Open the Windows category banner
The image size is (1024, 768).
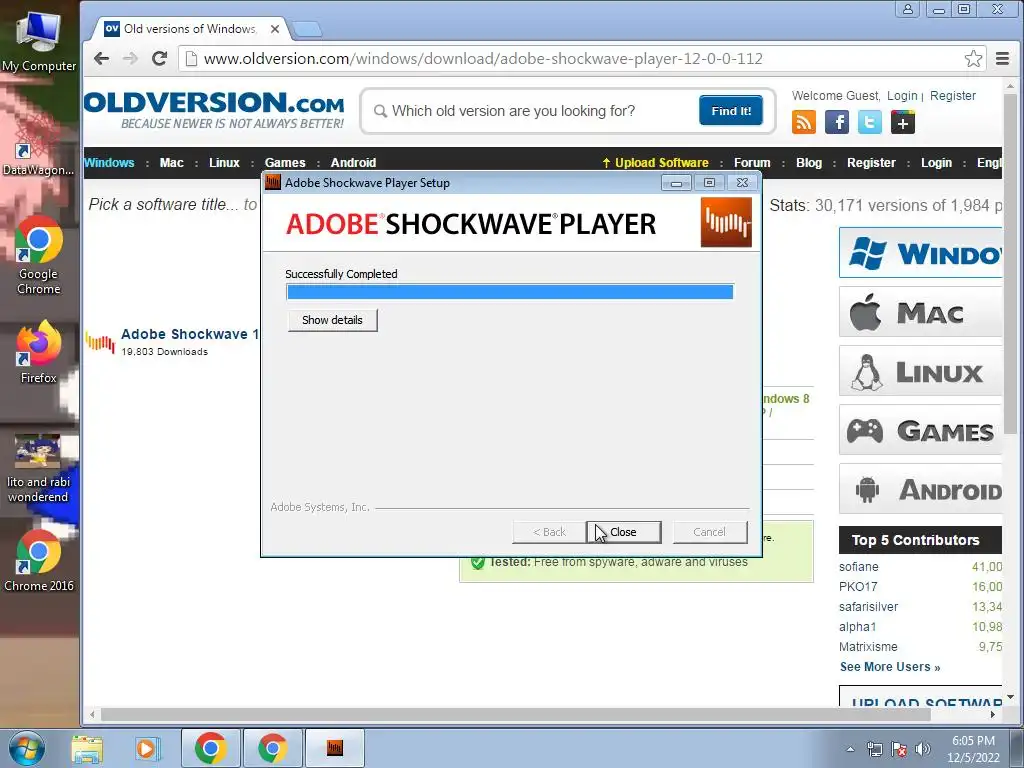(x=920, y=253)
